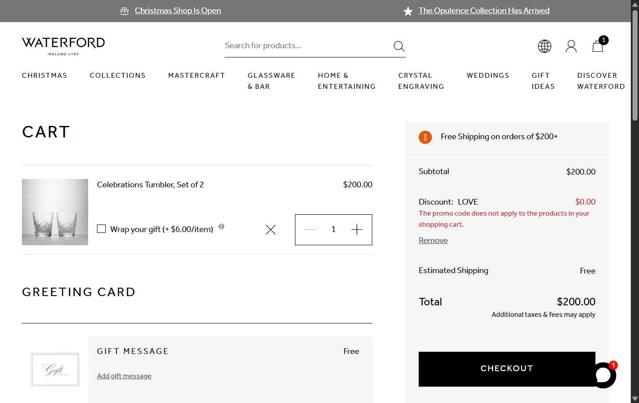Open the Celebrations Tumbler product thumbnail

click(55, 212)
